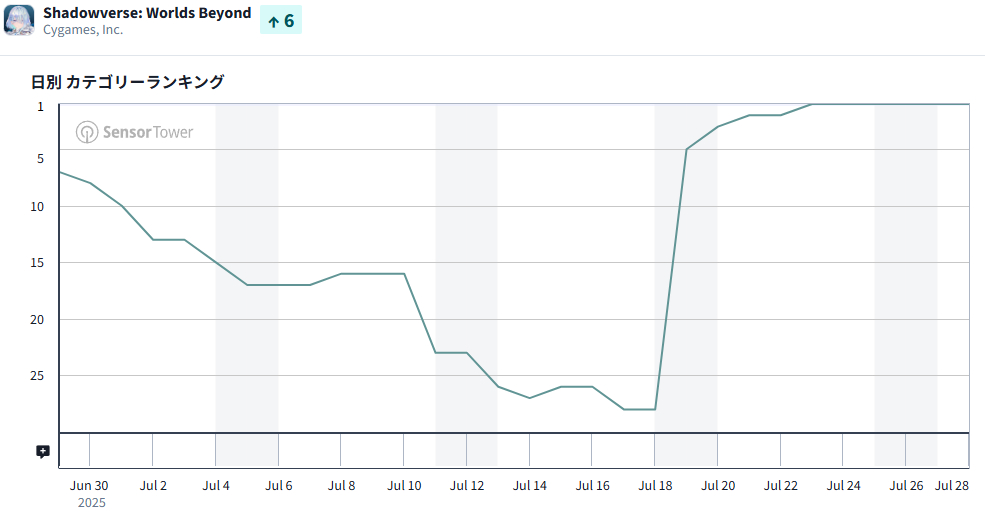
Task: Select the 日別 カテゴリーランキング chart heading
Action: click(127, 82)
